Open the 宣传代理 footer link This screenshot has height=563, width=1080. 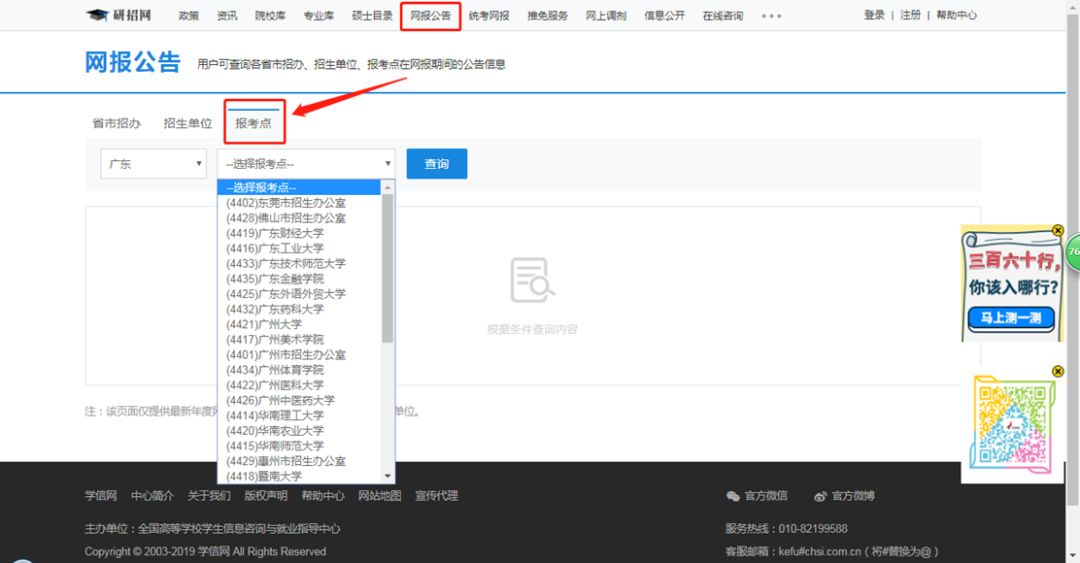tap(437, 495)
